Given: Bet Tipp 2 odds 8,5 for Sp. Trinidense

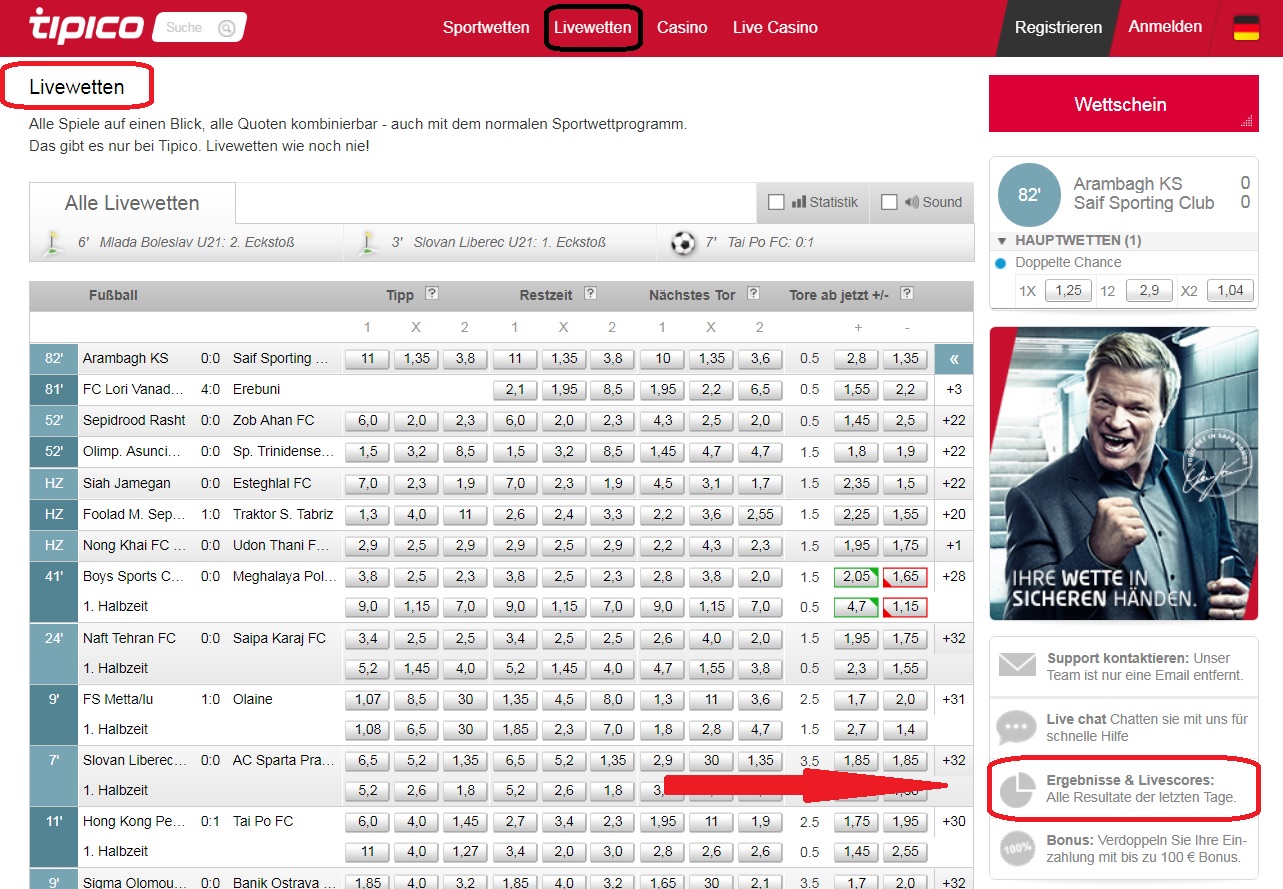Looking at the screenshot, I should click(465, 452).
